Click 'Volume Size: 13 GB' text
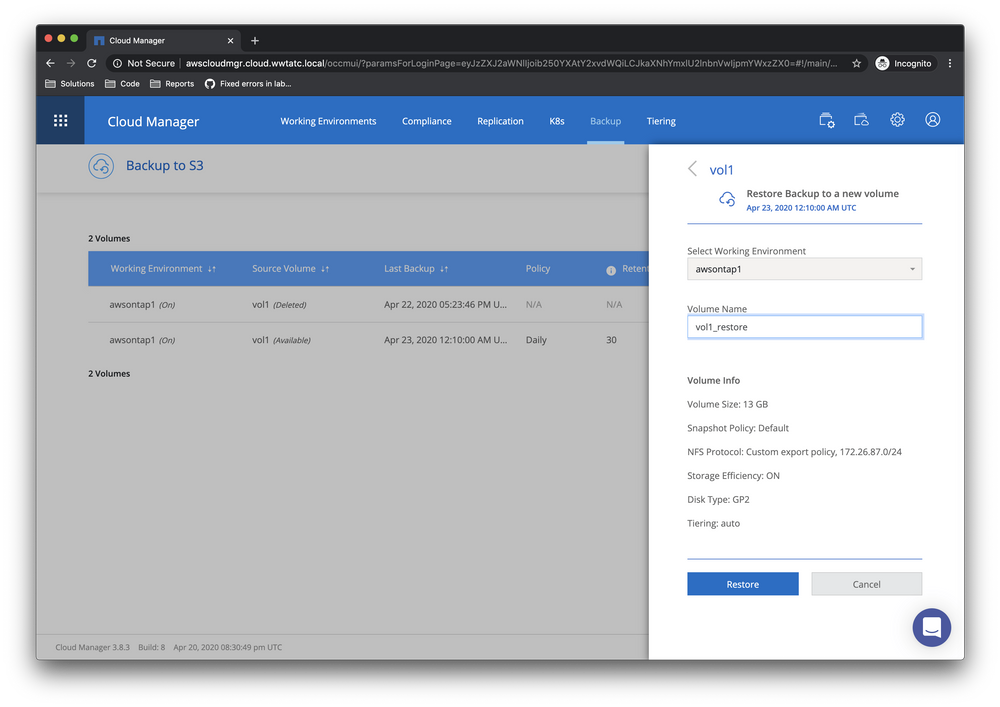 [x=727, y=404]
